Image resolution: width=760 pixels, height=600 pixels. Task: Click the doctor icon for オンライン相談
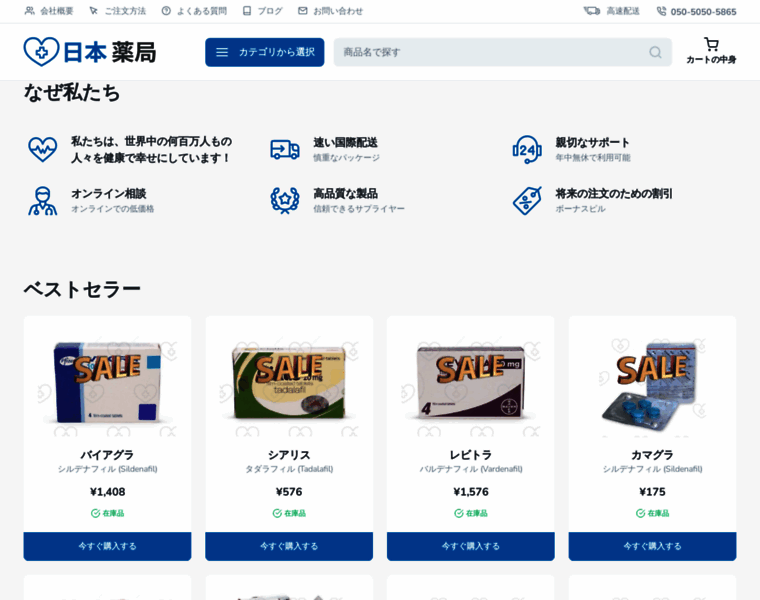[x=43, y=201]
